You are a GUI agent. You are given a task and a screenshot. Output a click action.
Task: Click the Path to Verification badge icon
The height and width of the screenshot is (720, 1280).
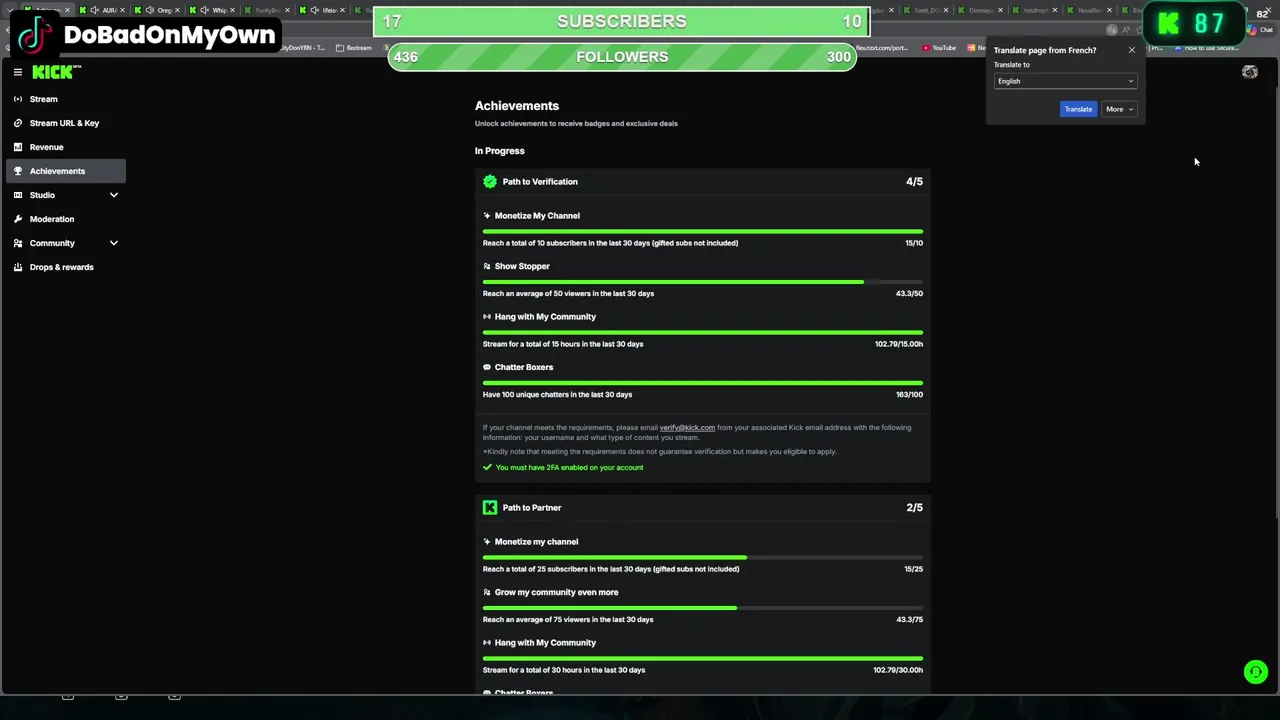click(x=490, y=182)
